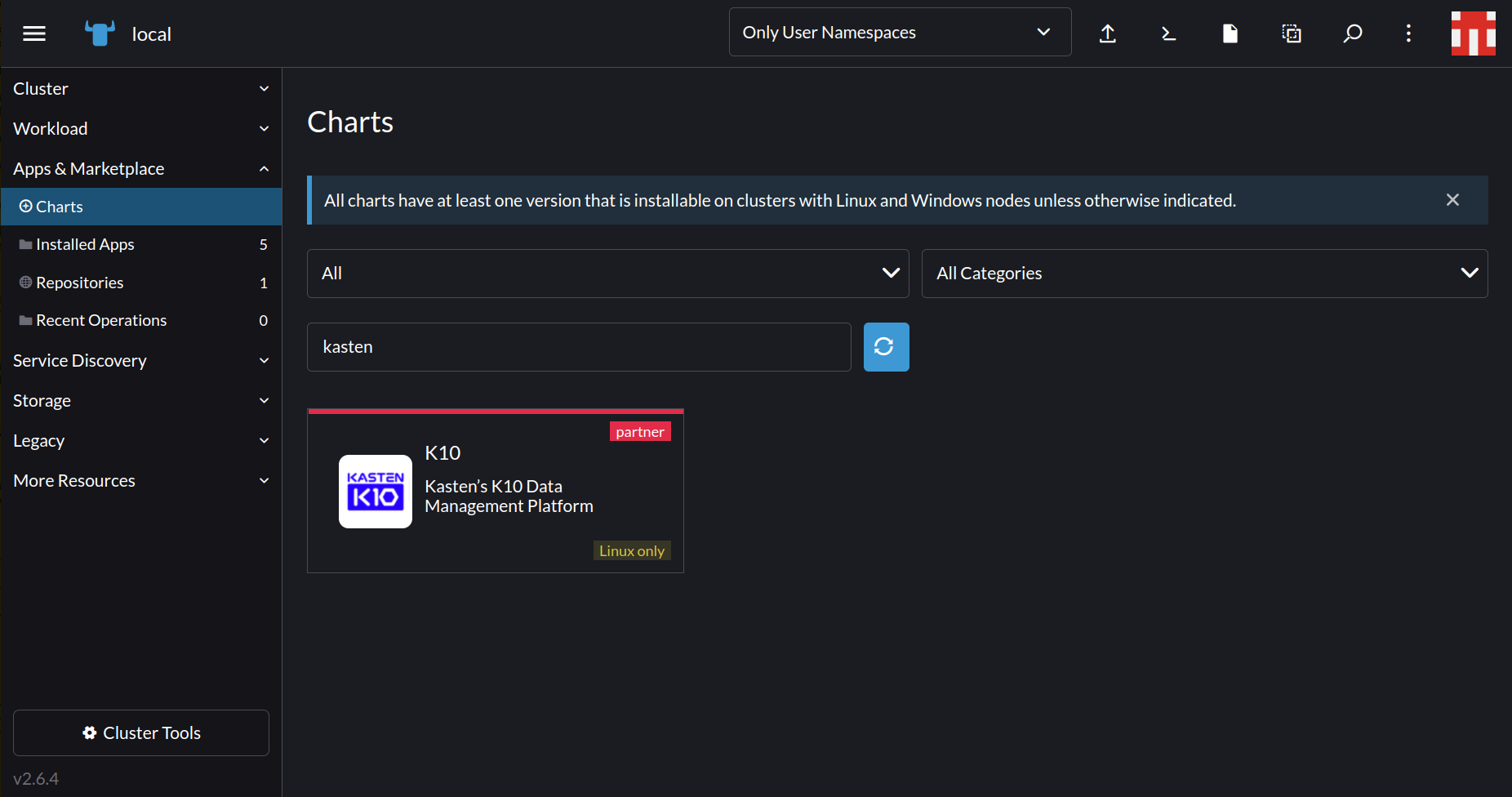1512x797 pixels.
Task: Open the Only User Namespaces dropdown
Action: 900,33
